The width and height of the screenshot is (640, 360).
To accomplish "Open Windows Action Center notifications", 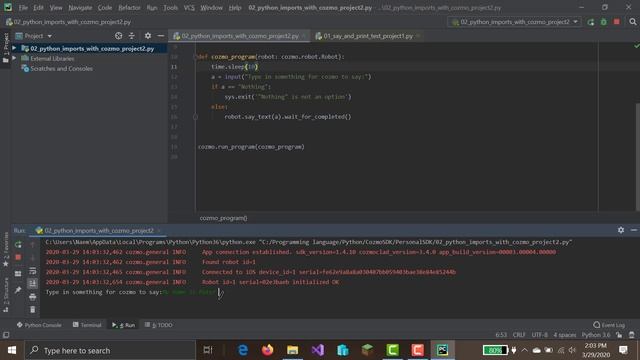I will click(x=623, y=350).
